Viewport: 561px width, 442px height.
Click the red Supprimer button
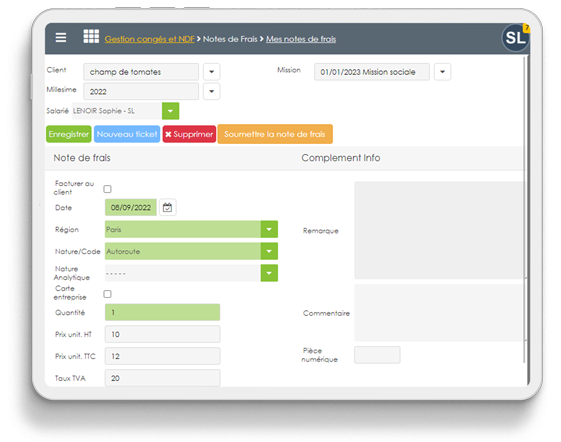pos(189,134)
